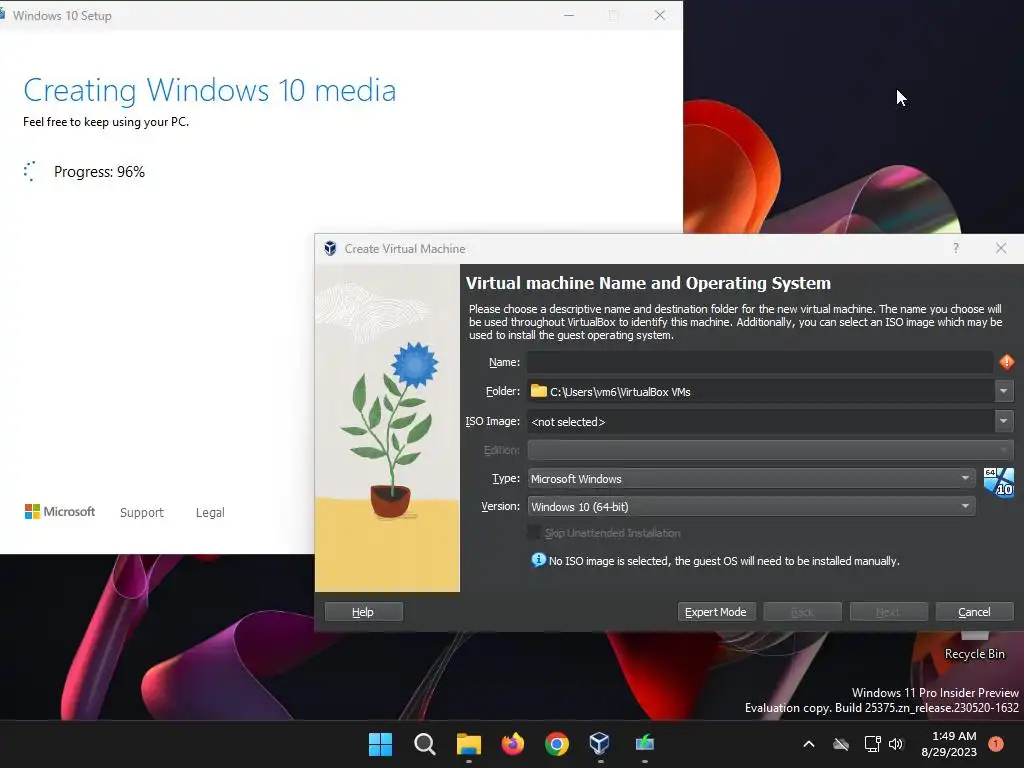The width and height of the screenshot is (1024, 768).
Task: Open the Recycle Bin desktop icon
Action: click(x=974, y=645)
